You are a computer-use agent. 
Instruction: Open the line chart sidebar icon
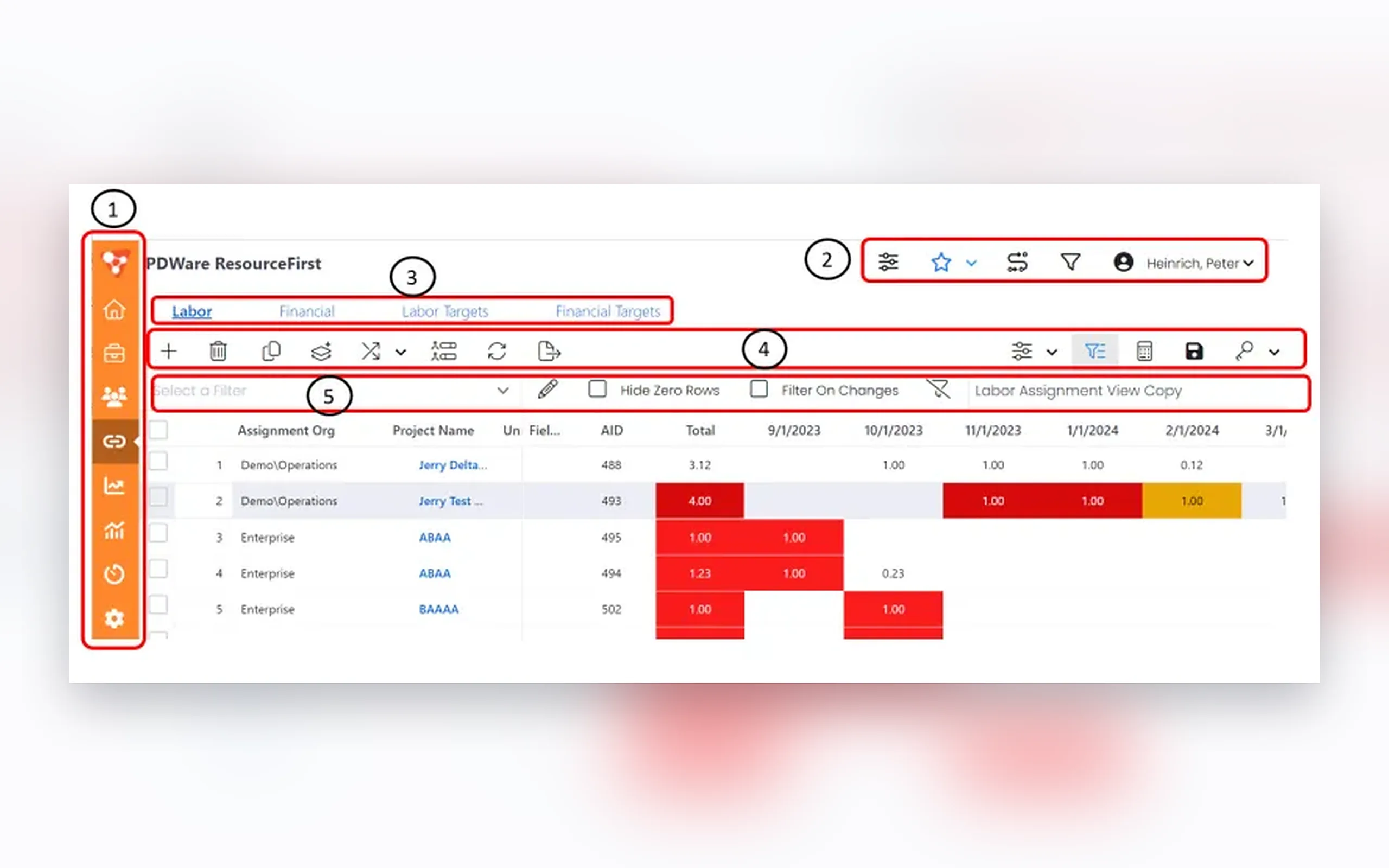click(x=114, y=486)
